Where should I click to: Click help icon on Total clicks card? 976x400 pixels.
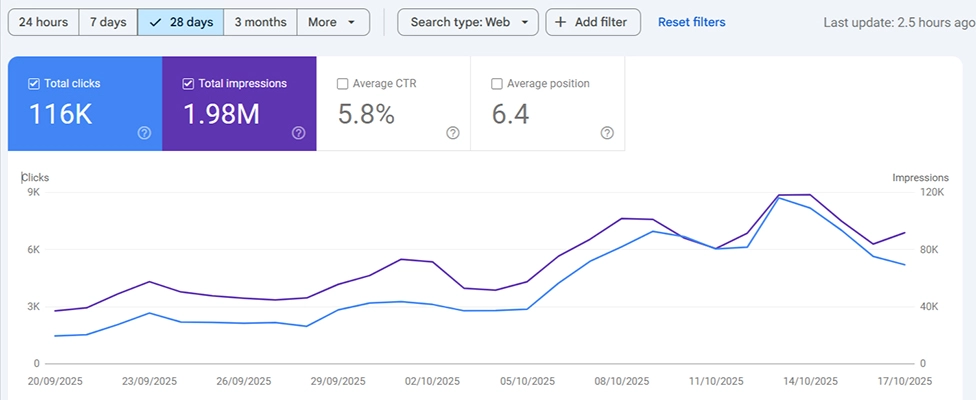144,133
